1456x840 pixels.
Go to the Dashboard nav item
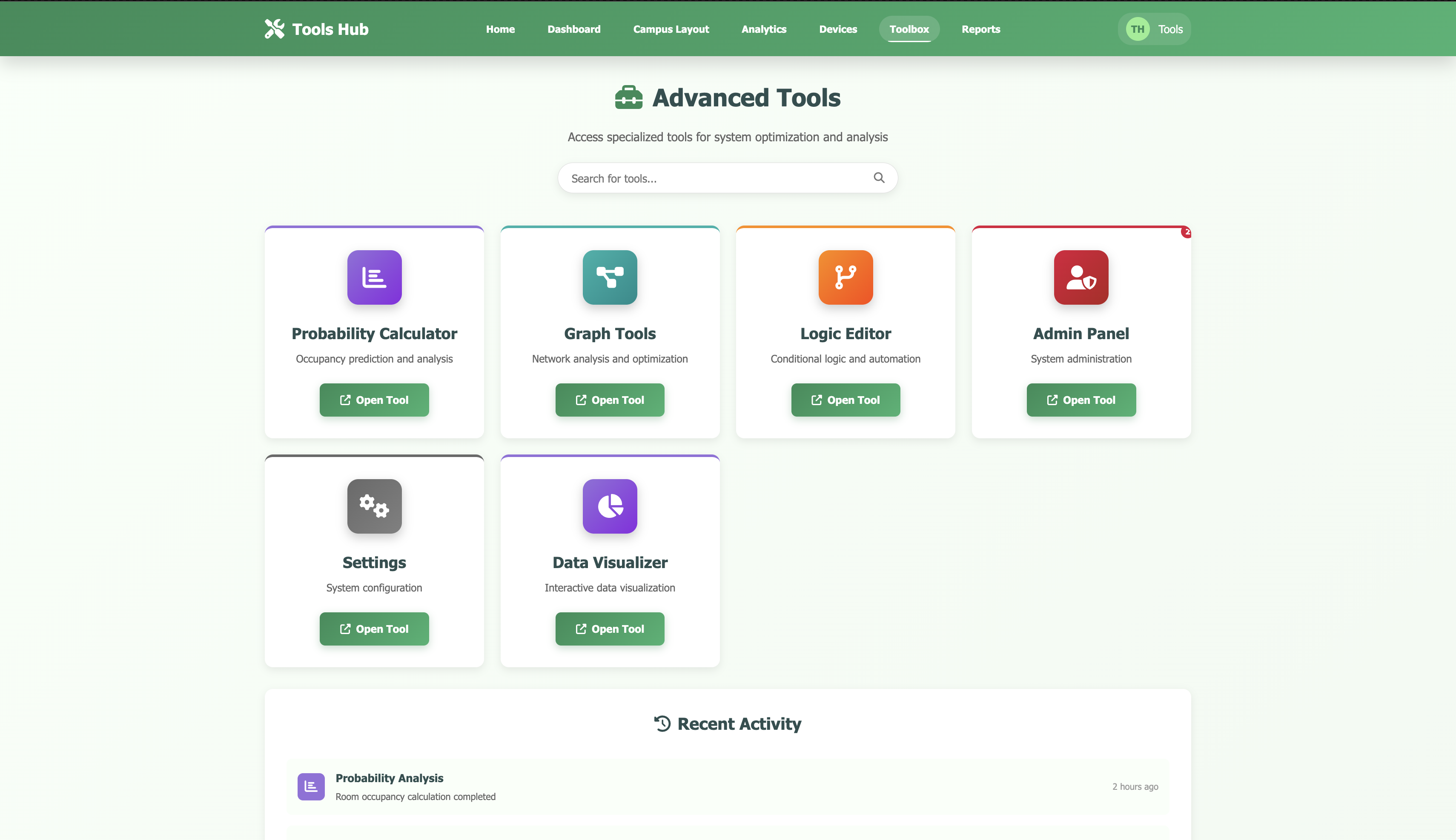[573, 29]
